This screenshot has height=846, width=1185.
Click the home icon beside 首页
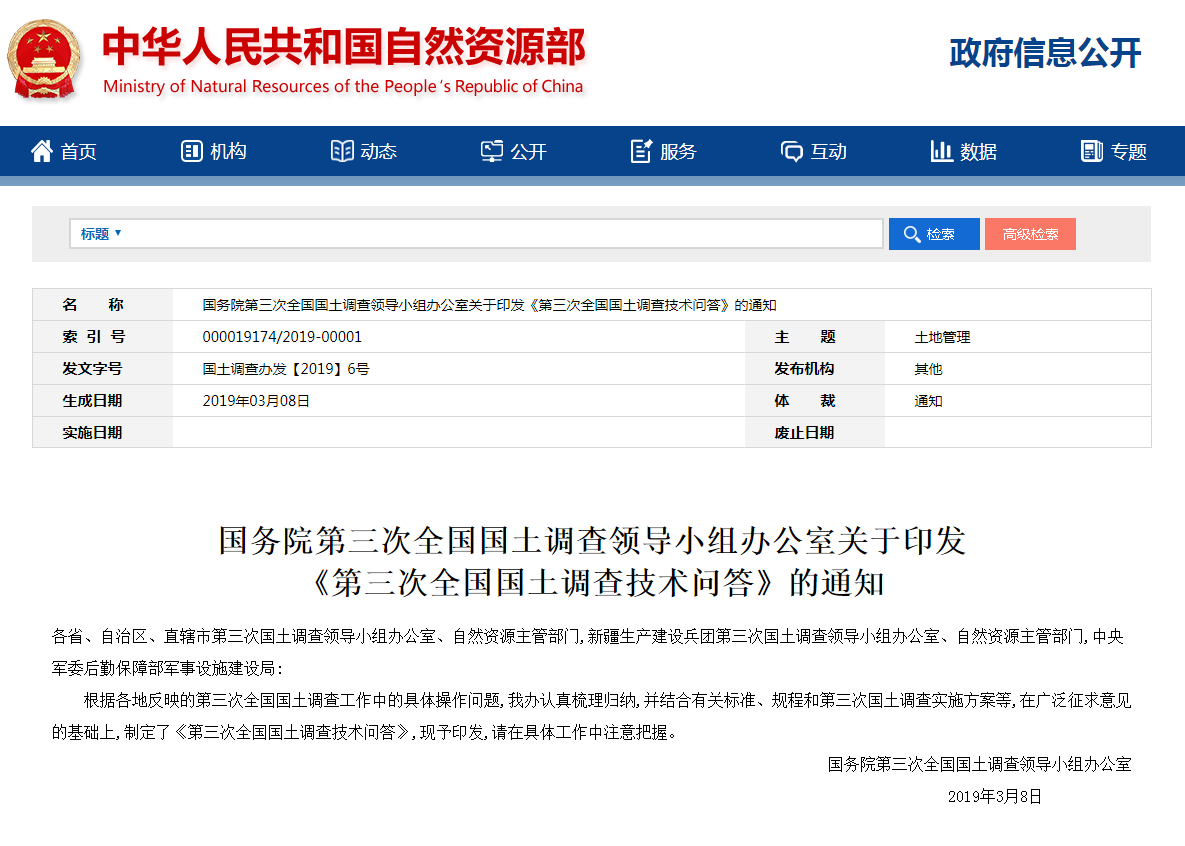point(42,151)
